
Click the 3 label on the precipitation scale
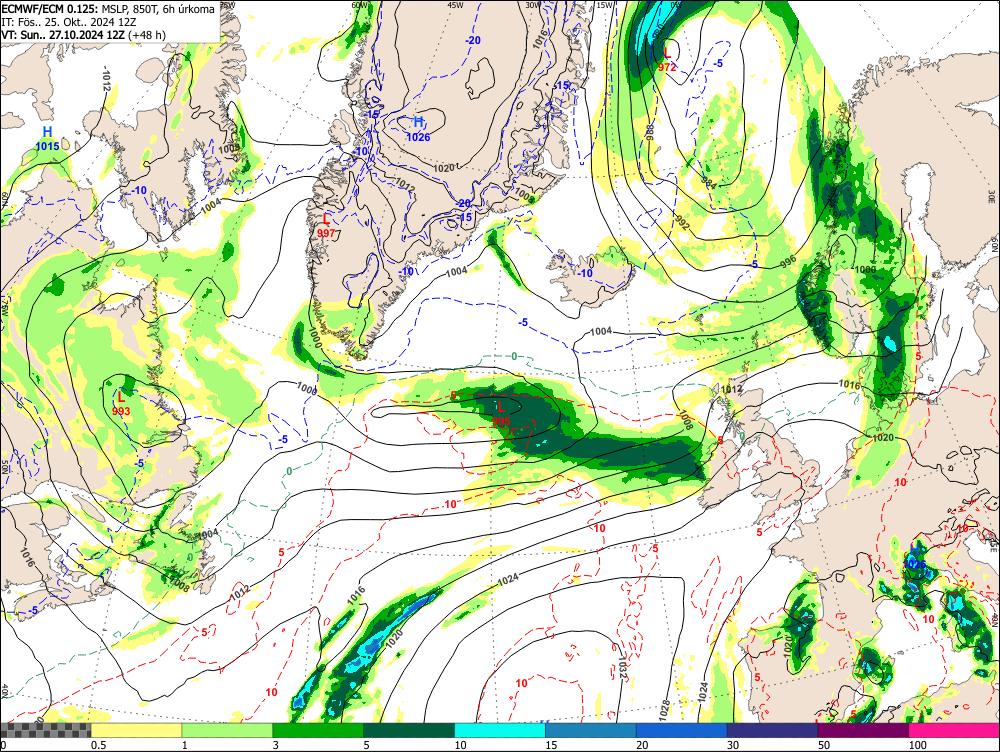pyautogui.click(x=276, y=745)
